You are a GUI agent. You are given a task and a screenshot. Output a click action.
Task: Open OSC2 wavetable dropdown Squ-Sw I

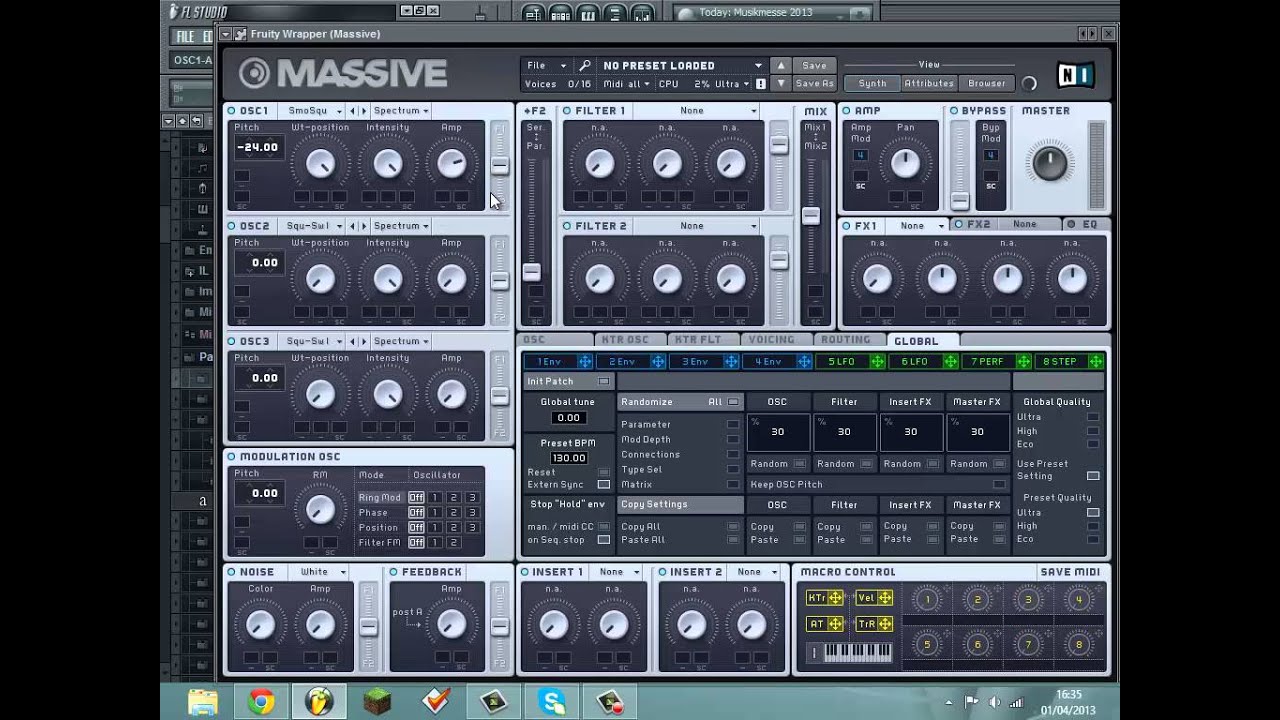click(x=312, y=226)
